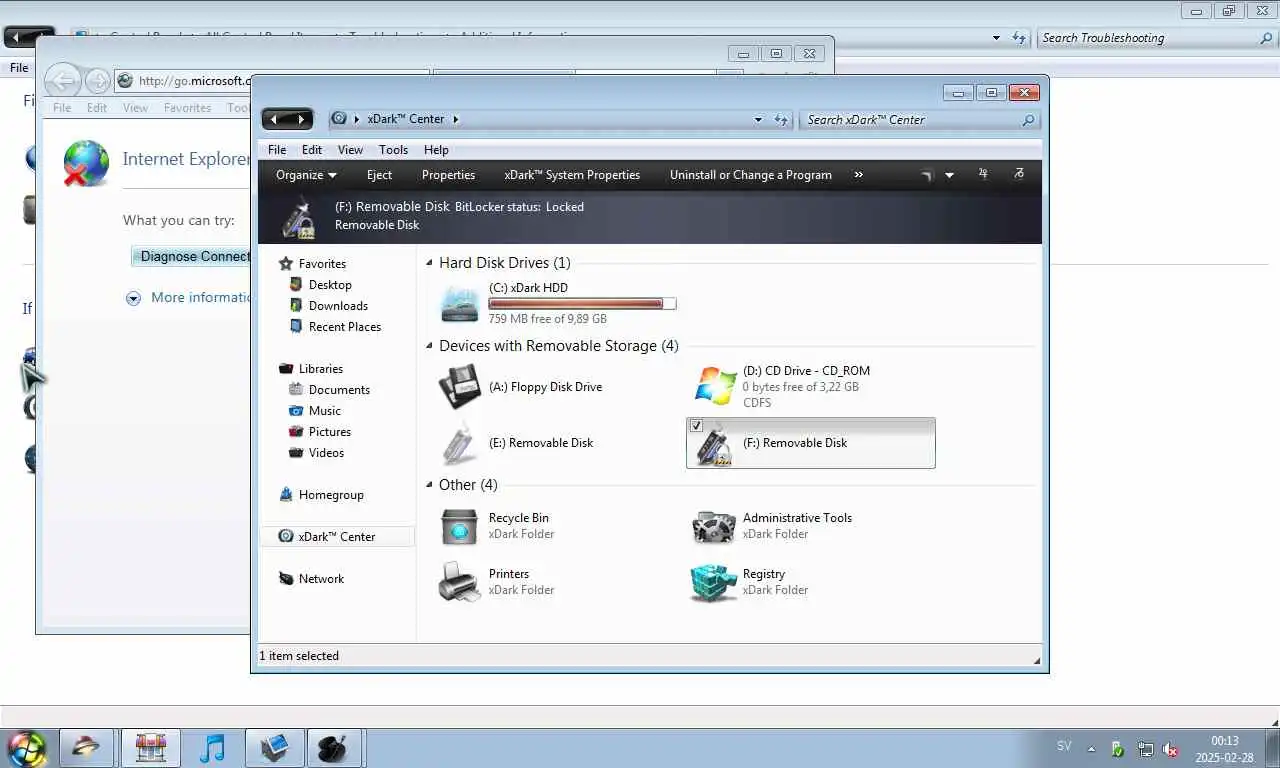Click the Search xDark™ Center field

[920, 120]
